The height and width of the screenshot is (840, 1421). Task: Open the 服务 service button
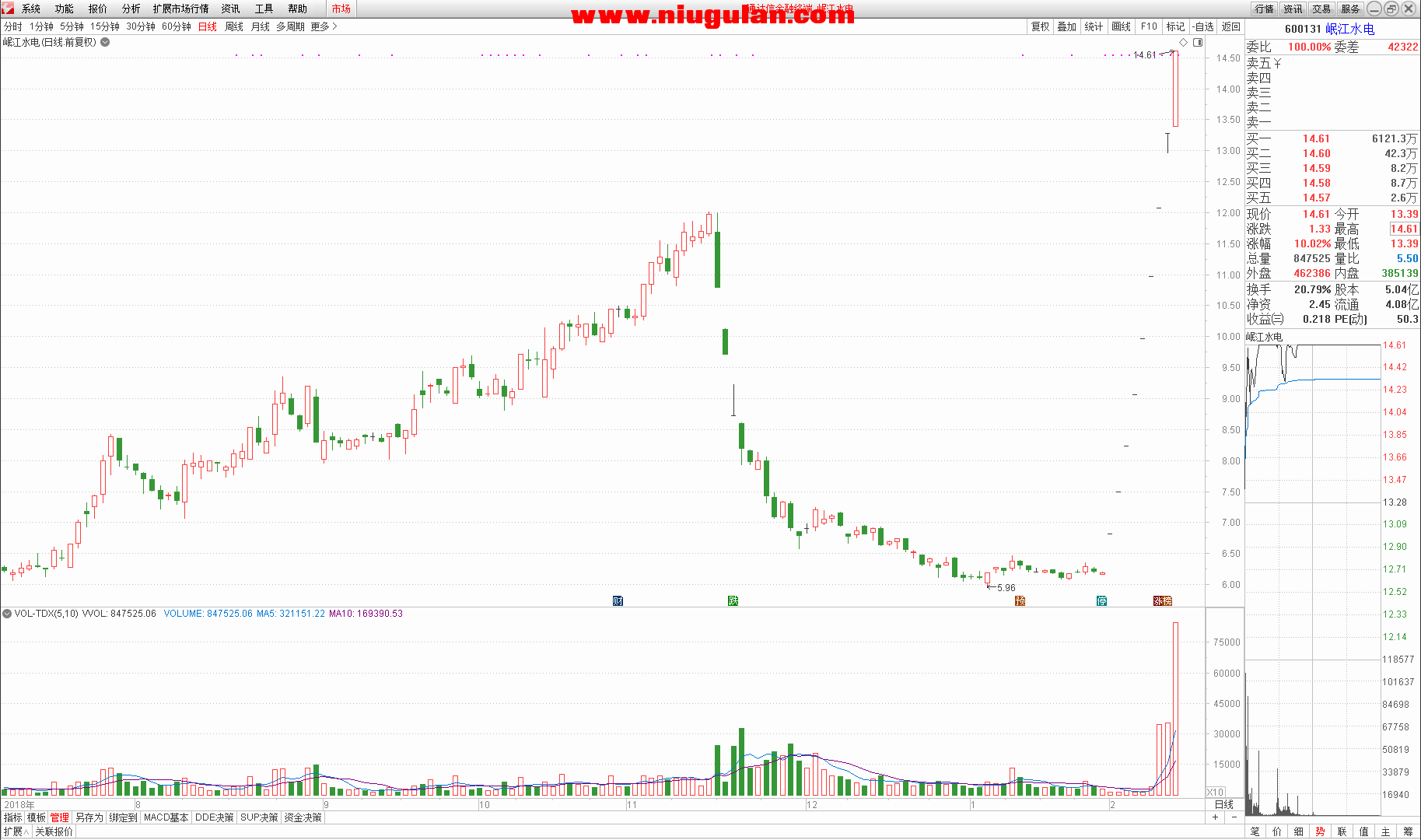click(1351, 9)
